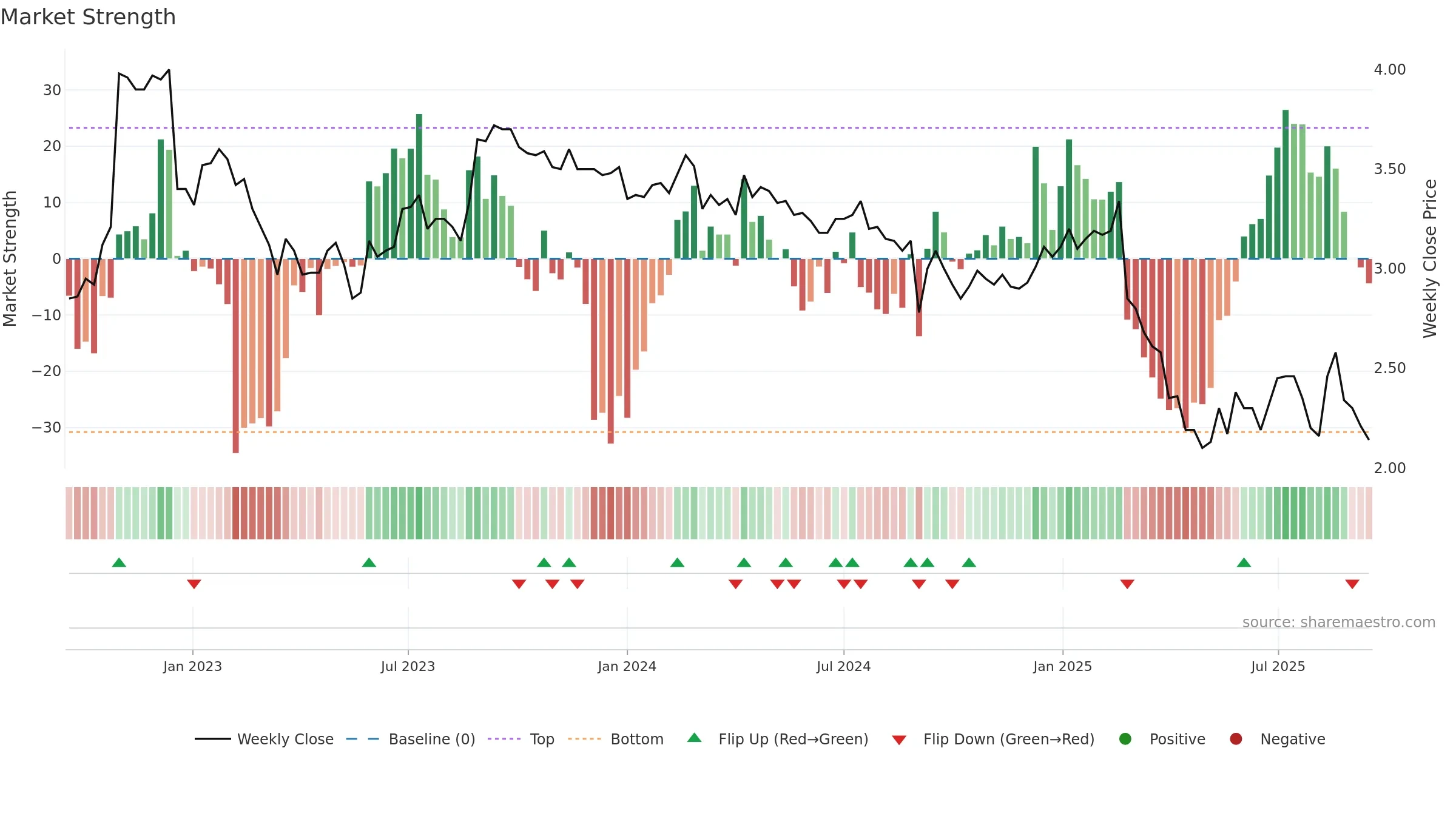Click the deepest red bar in early 2023
This screenshot has width=1456, height=819.
pos(235,356)
